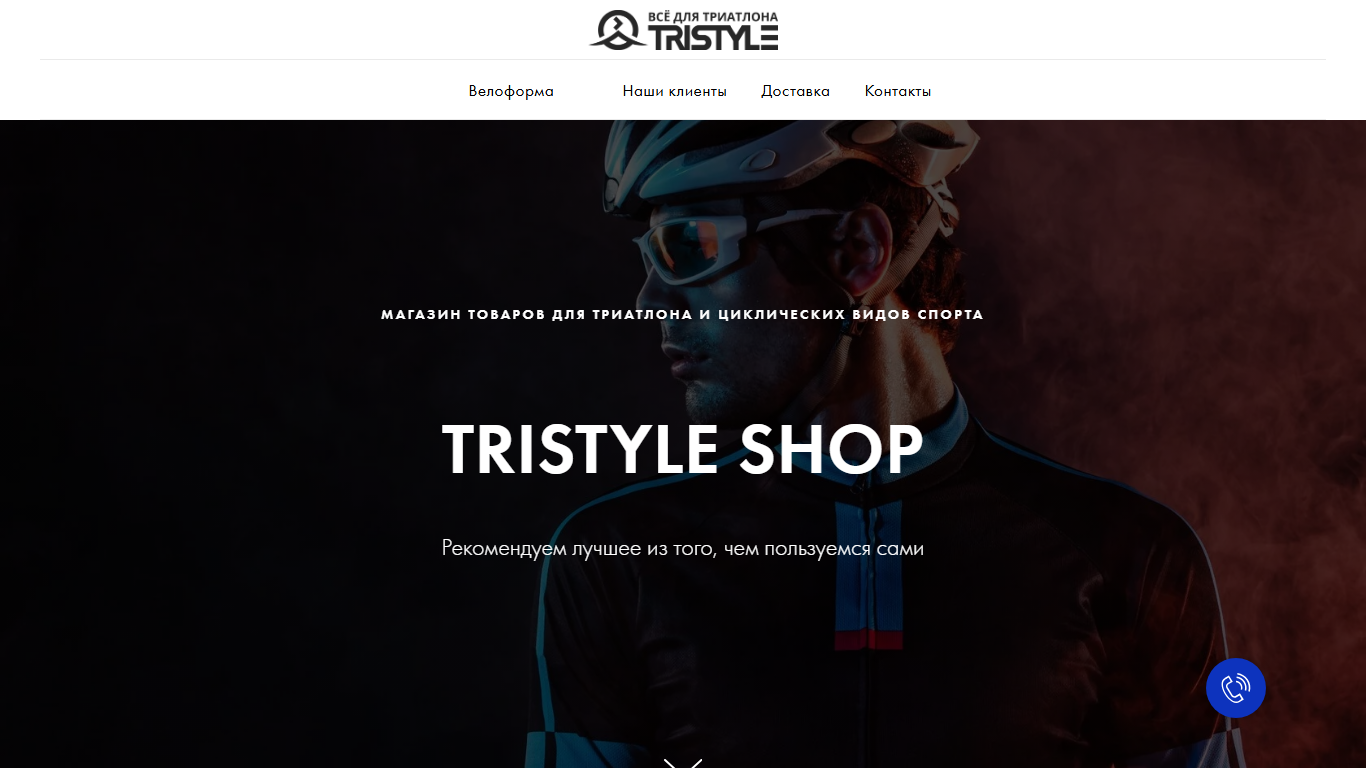Viewport: 1366px width, 768px height.
Task: Click the Рекомендуем лучшее subtitle text
Action: coord(683,549)
